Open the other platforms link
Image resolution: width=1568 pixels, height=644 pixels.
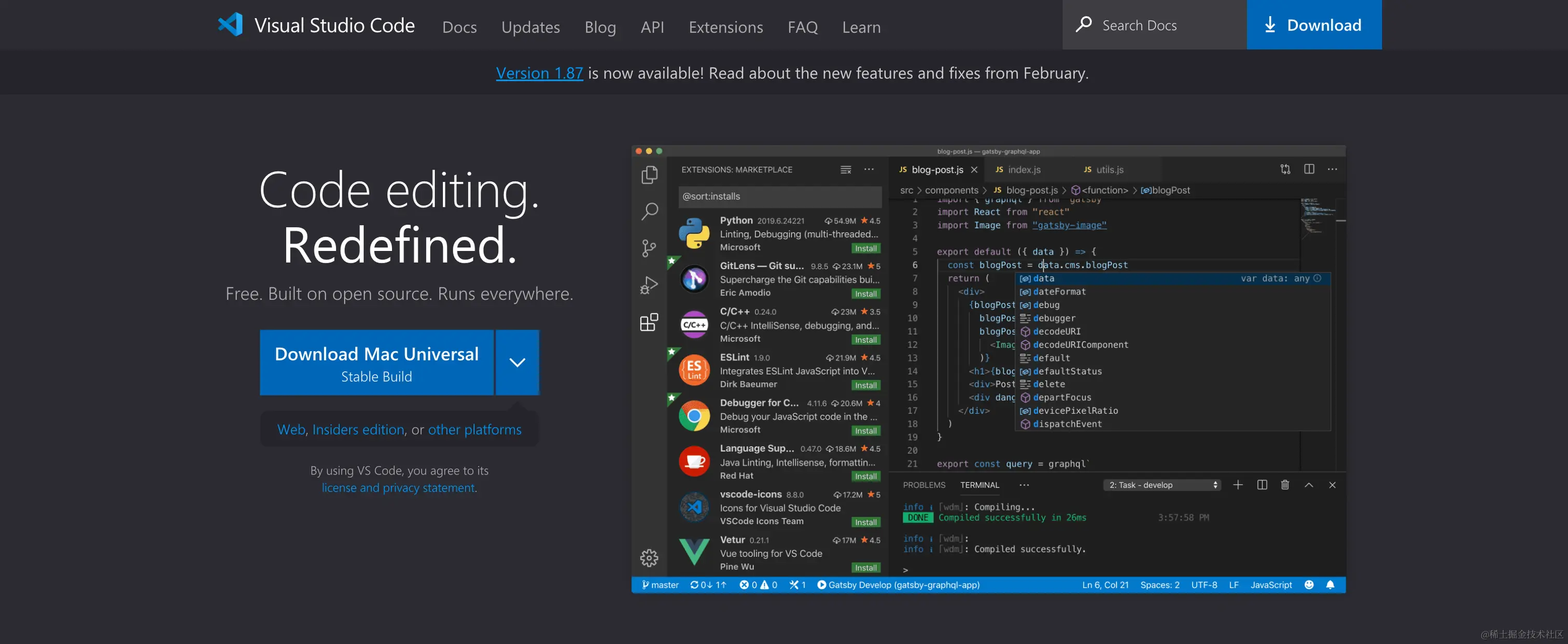click(x=475, y=430)
